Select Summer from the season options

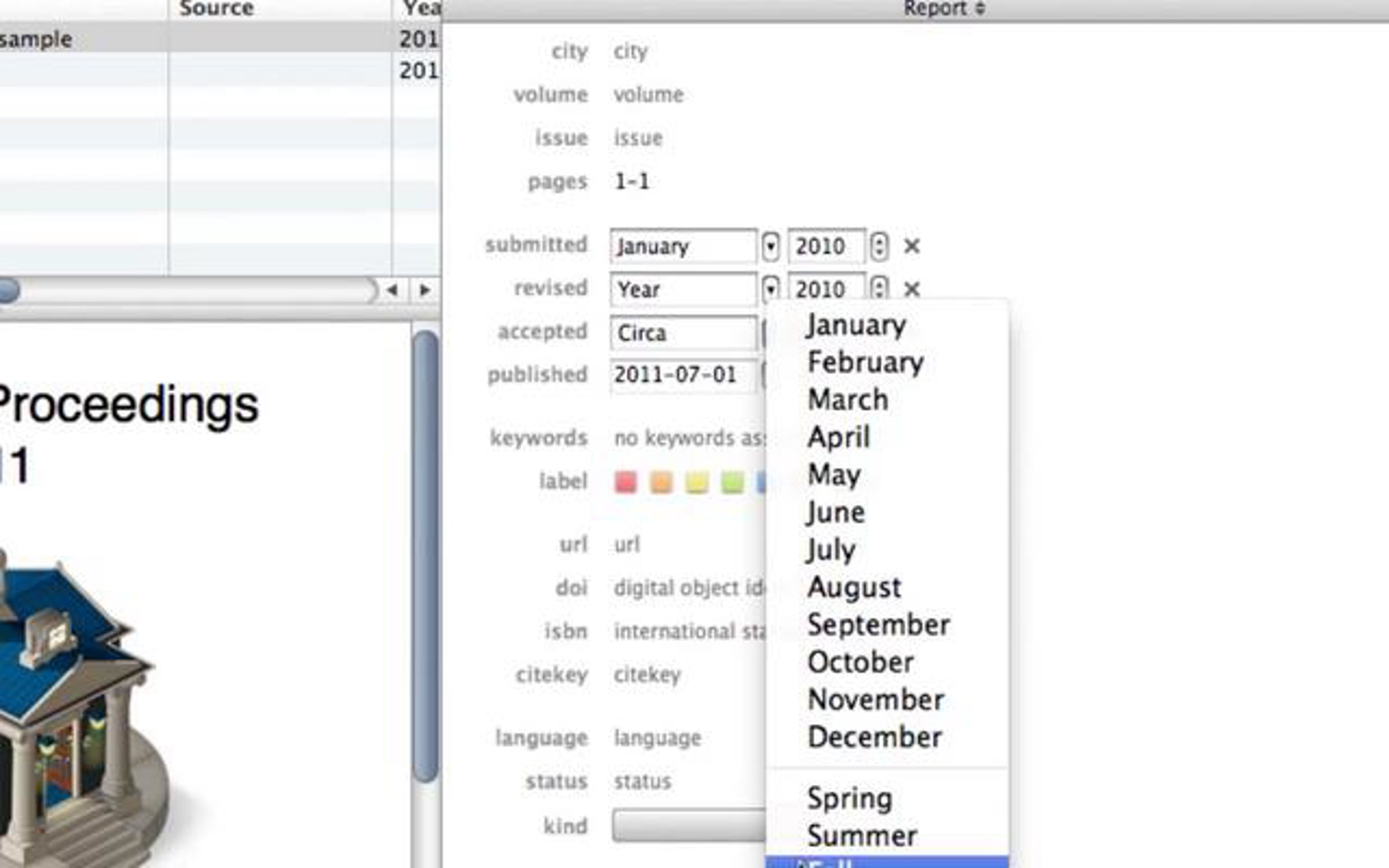tap(862, 836)
